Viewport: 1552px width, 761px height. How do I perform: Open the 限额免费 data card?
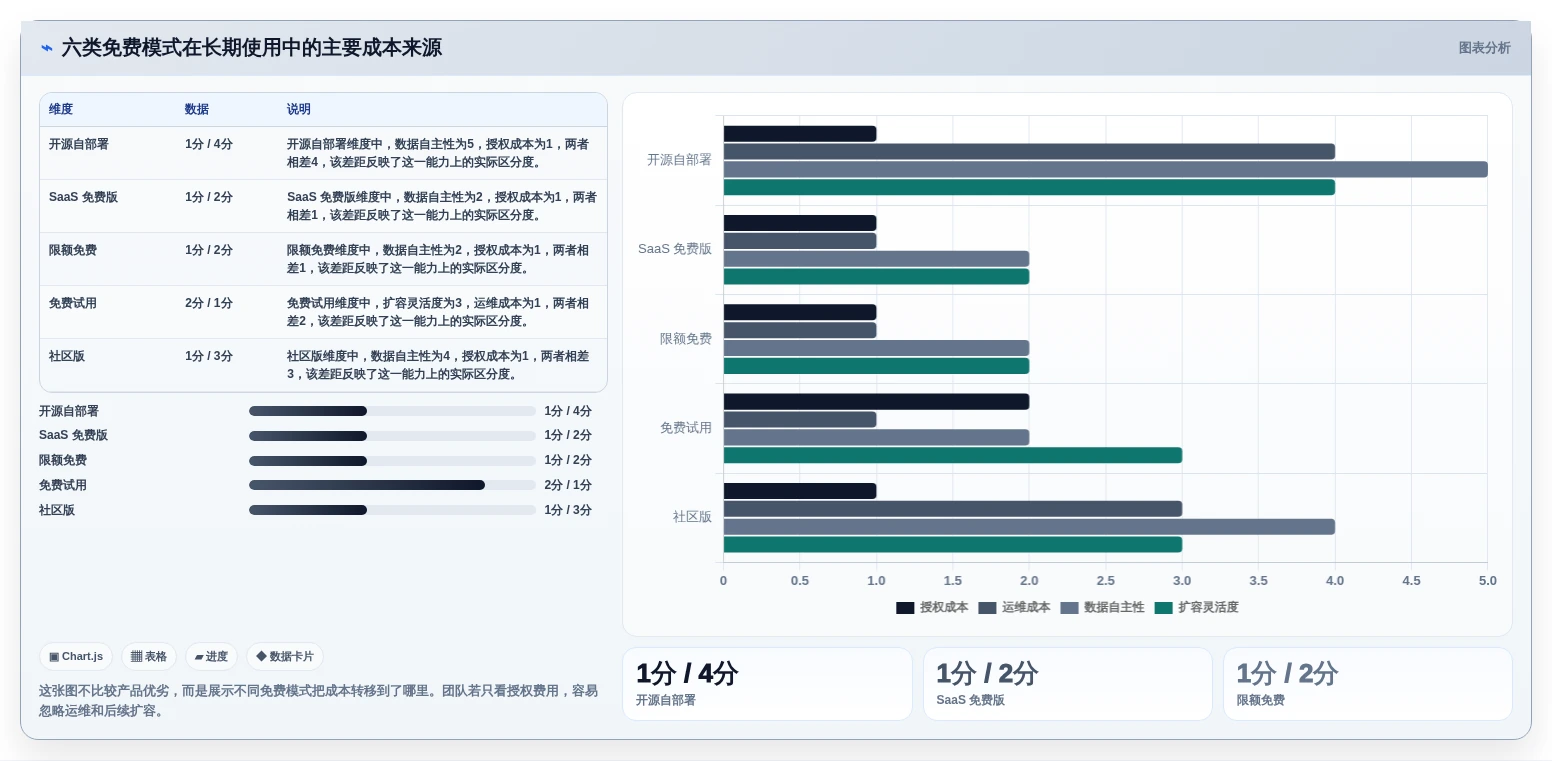(1367, 684)
